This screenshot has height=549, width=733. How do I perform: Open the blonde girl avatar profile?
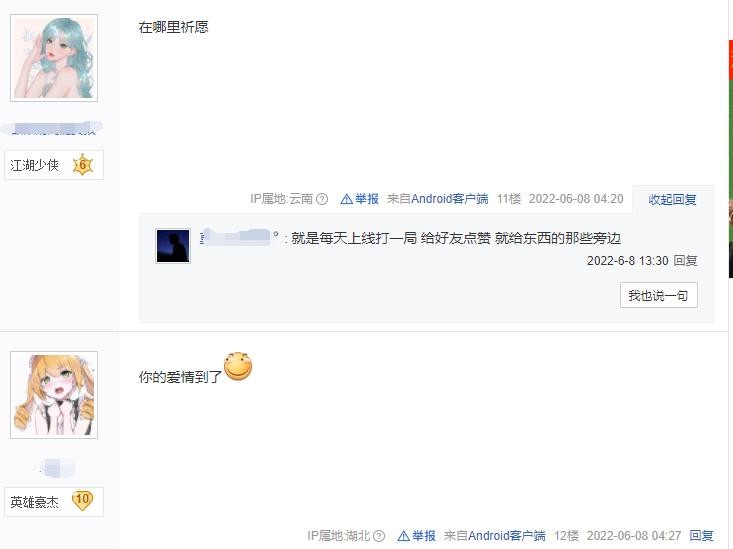tap(54, 395)
